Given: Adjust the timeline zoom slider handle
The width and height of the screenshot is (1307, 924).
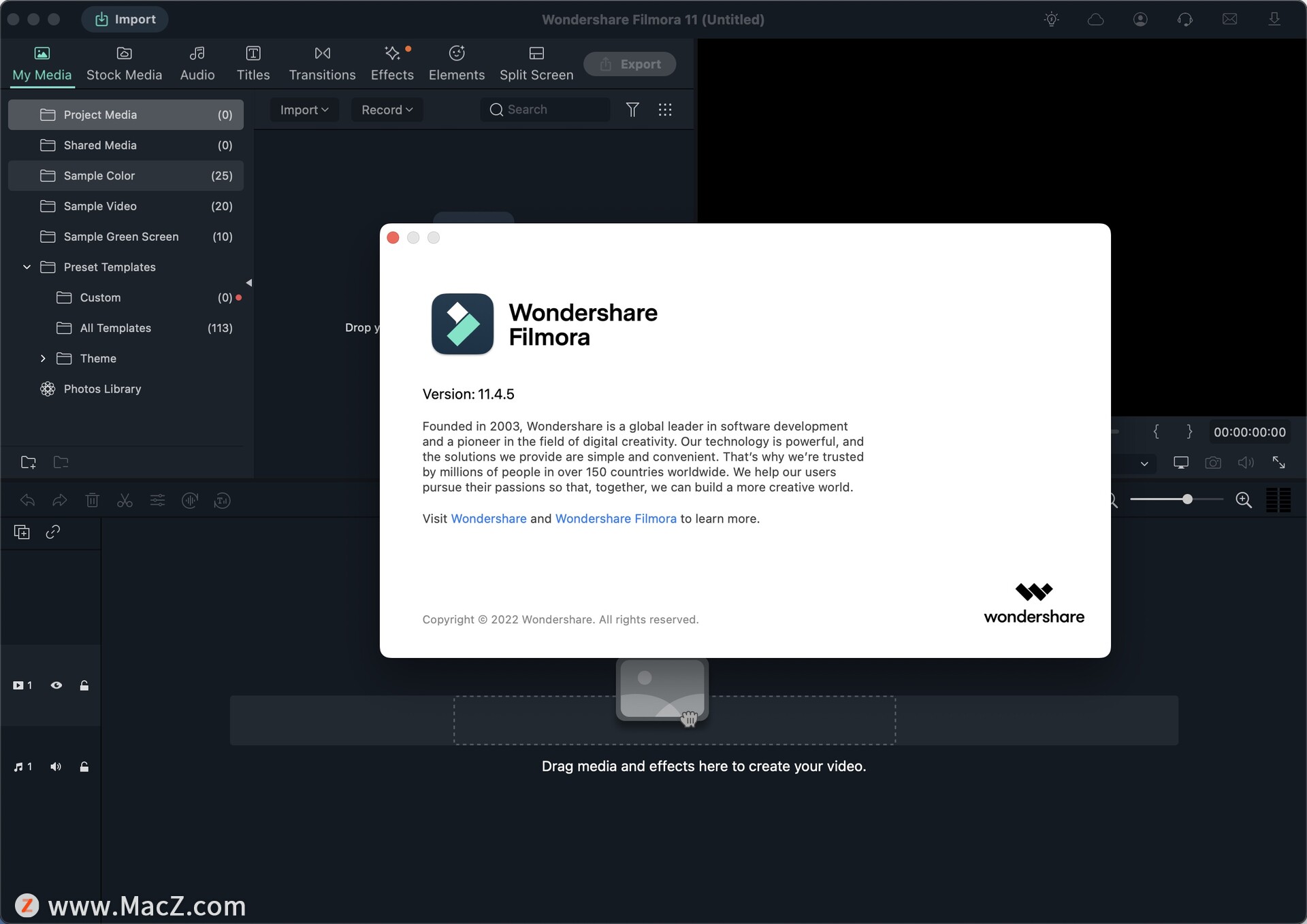Looking at the screenshot, I should (x=1187, y=499).
